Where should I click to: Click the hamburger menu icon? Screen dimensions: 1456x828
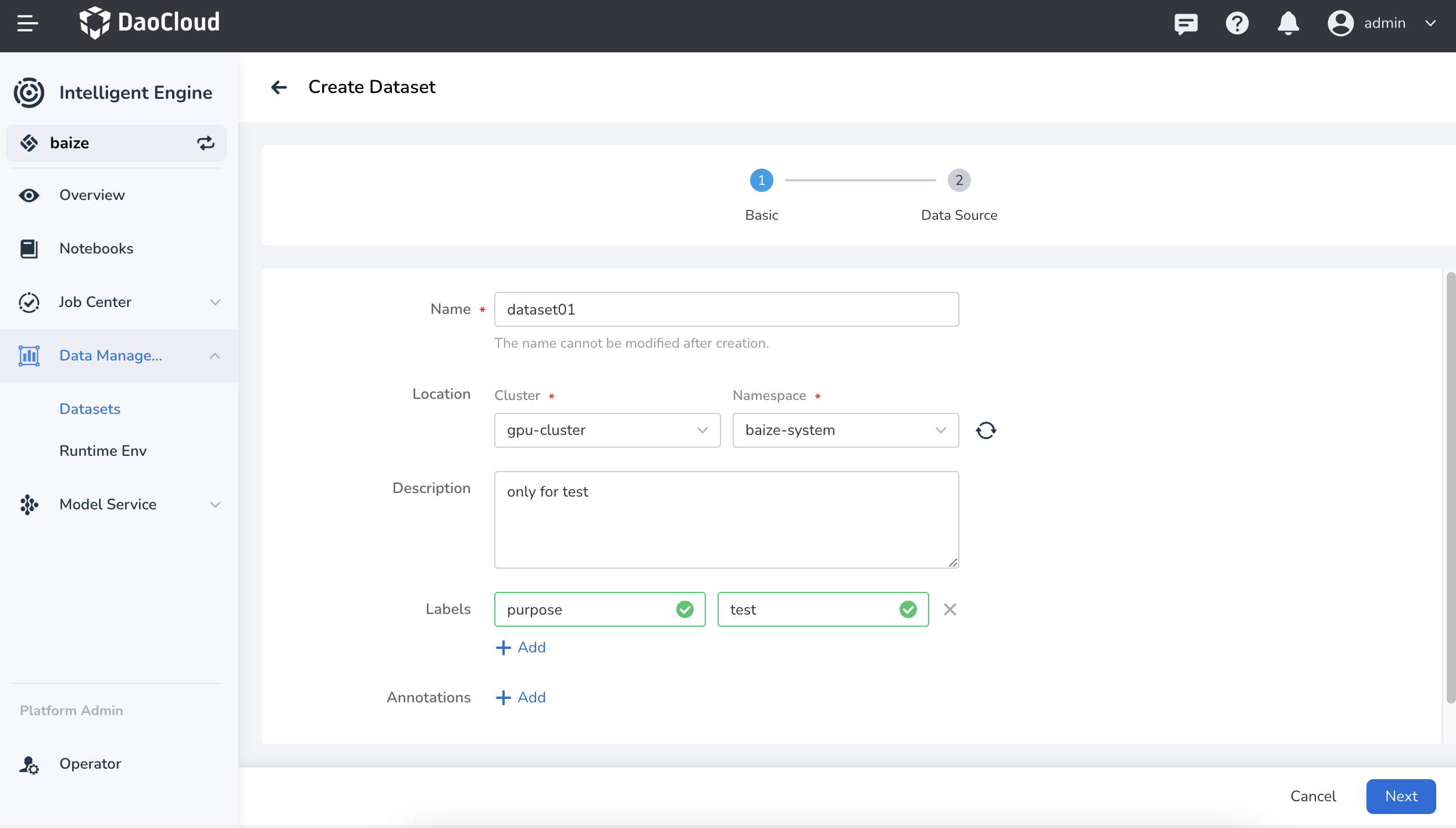[x=27, y=23]
